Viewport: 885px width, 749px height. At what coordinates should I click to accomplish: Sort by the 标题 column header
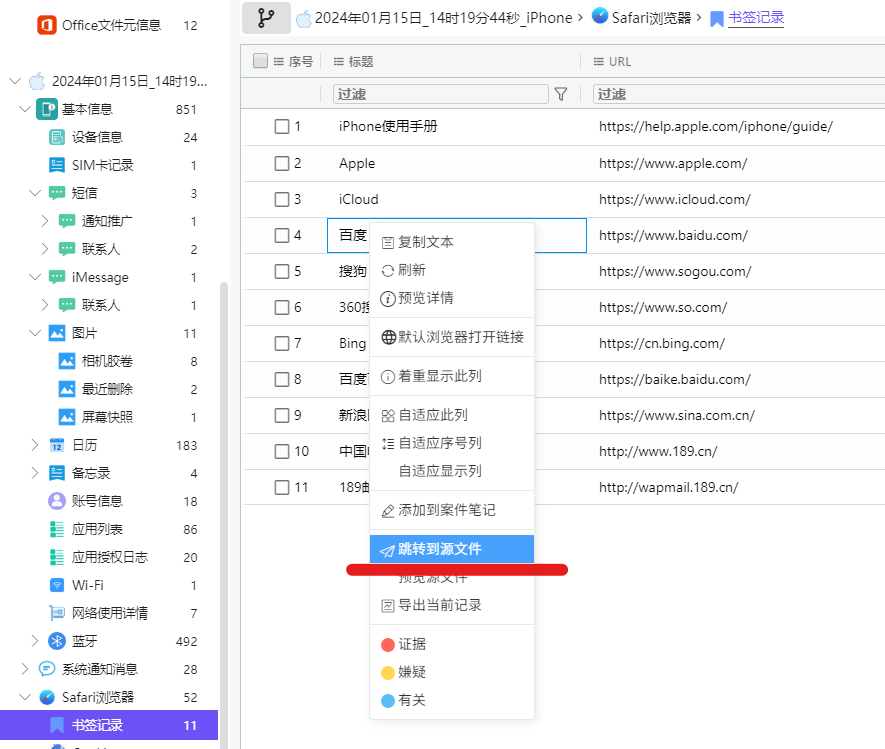click(361, 61)
